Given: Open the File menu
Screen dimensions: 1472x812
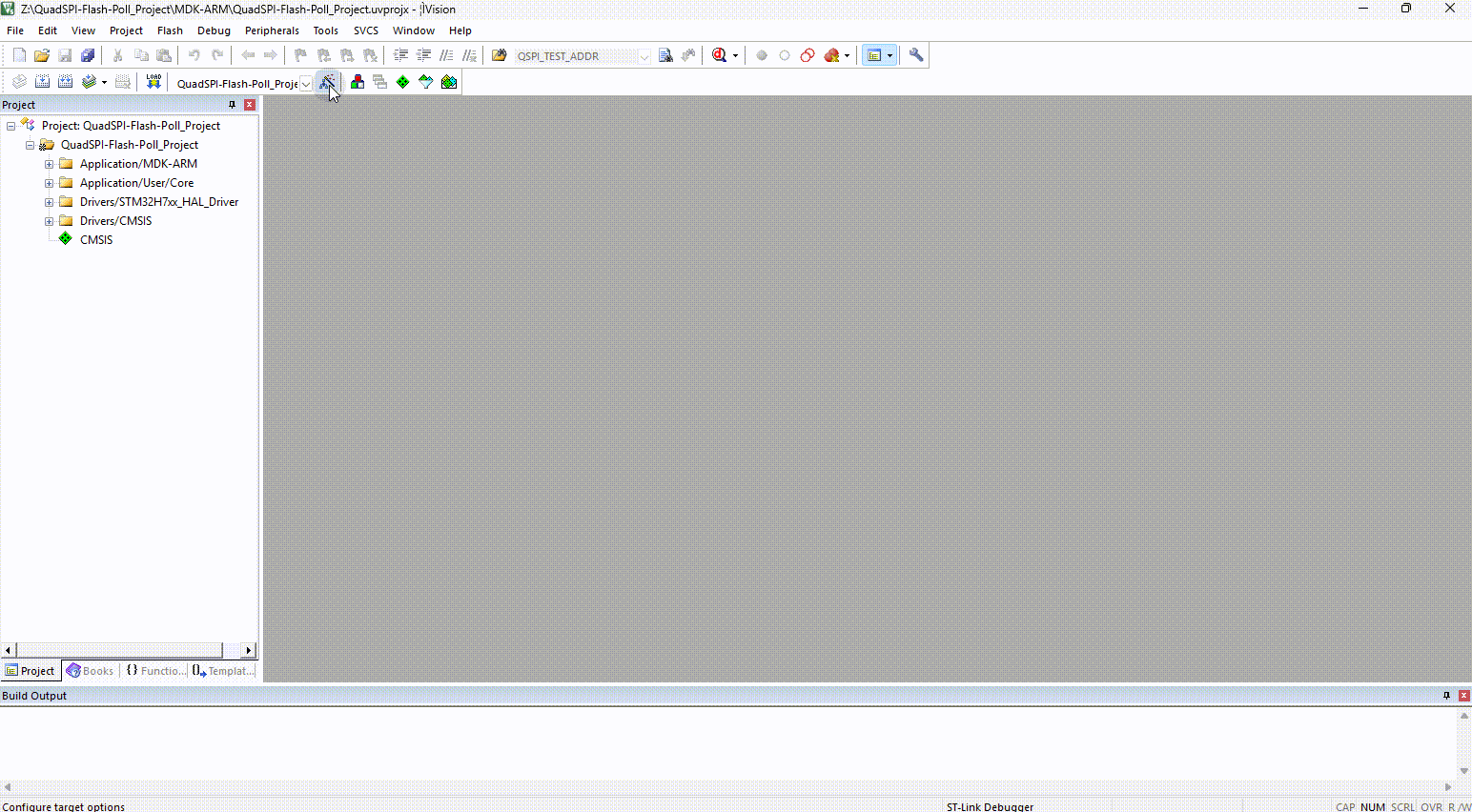Looking at the screenshot, I should (15, 30).
